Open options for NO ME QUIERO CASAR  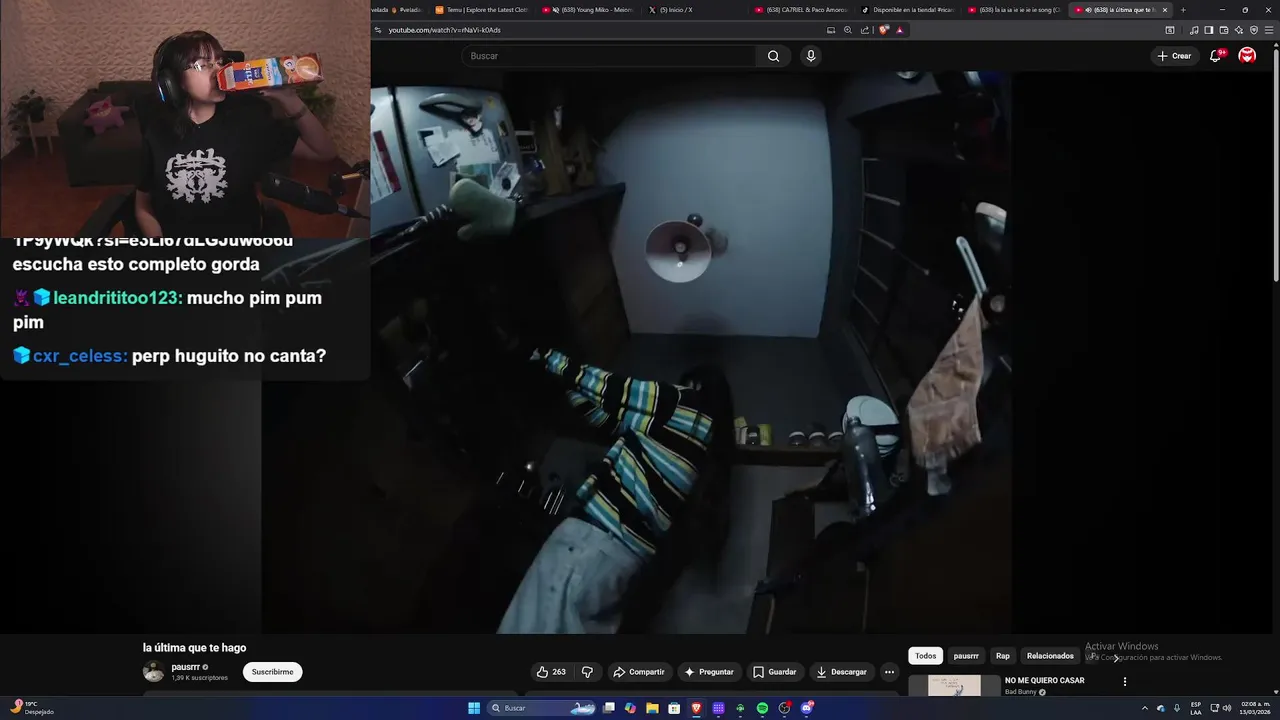[x=1125, y=682]
